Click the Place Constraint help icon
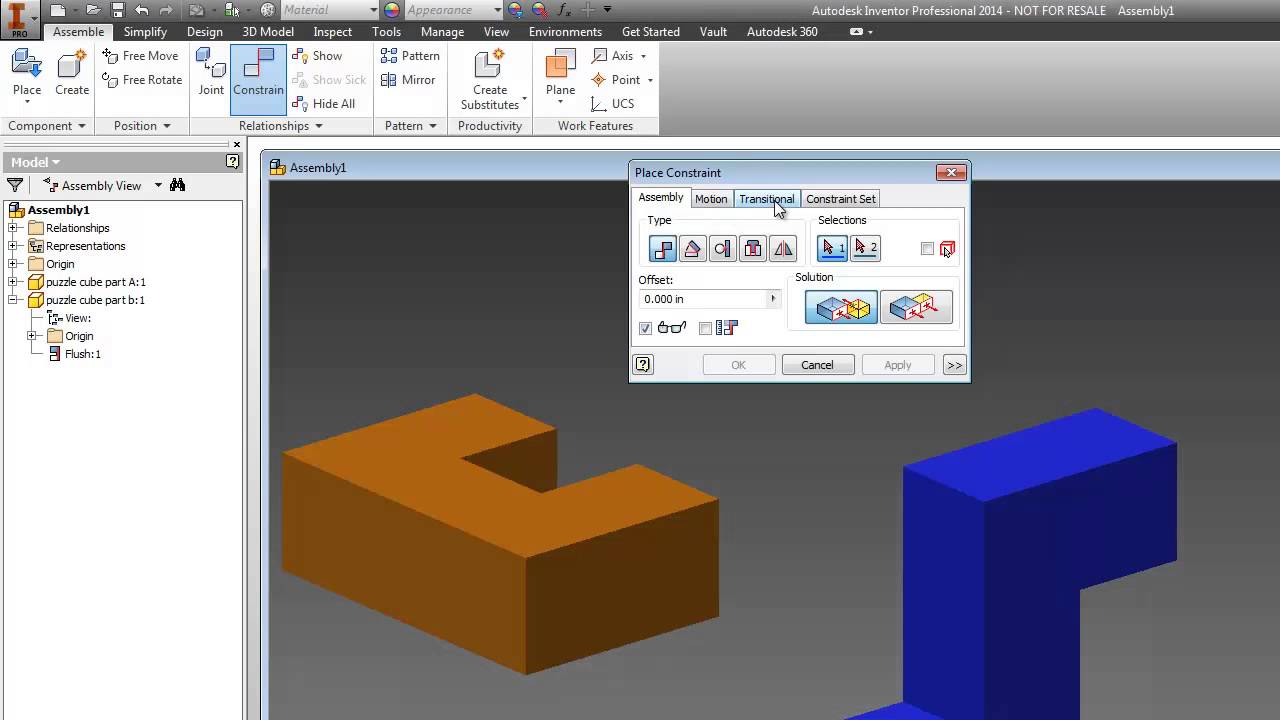Image resolution: width=1280 pixels, height=720 pixels. point(643,365)
